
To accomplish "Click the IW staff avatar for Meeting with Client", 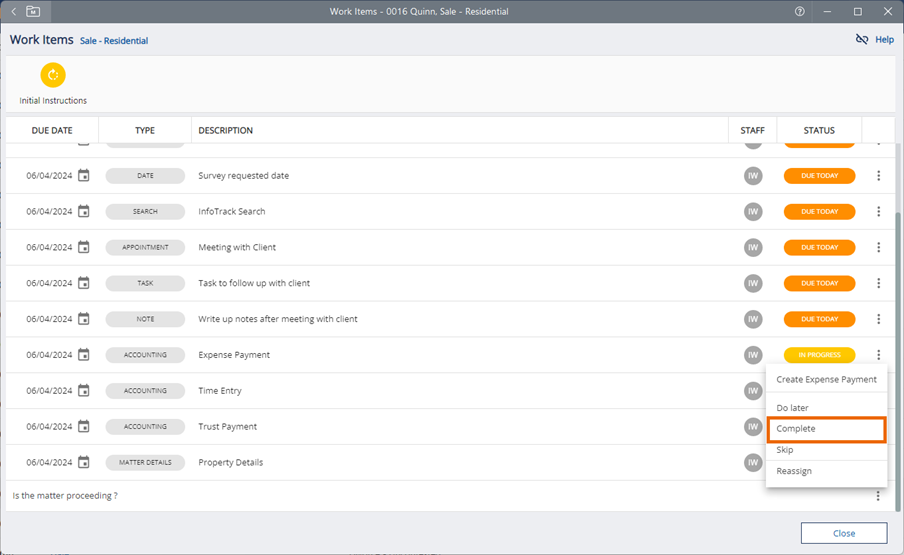I will coord(753,248).
